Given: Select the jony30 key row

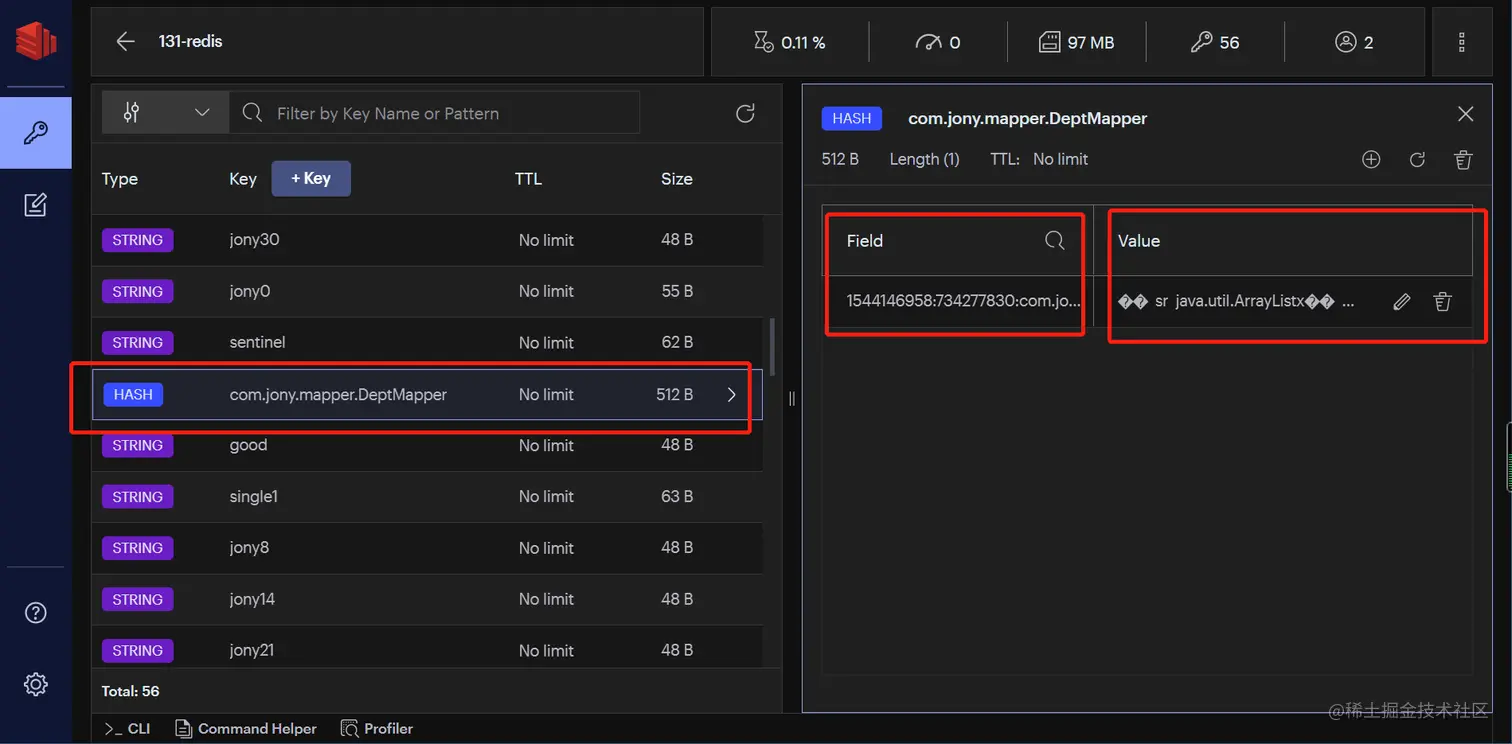Looking at the screenshot, I should (427, 240).
